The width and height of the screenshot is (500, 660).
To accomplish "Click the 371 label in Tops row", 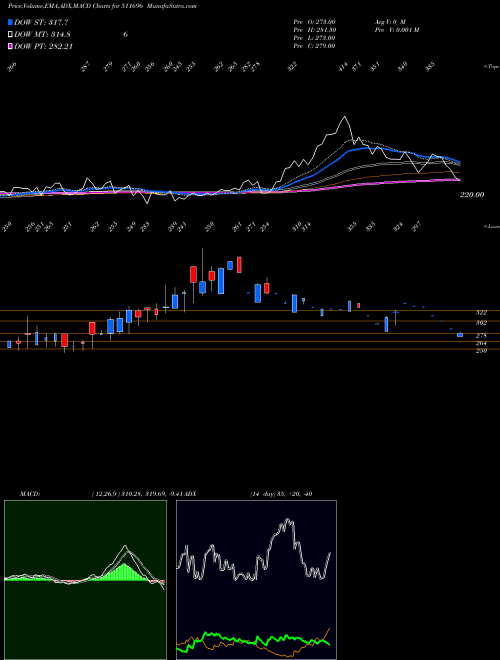I will (x=357, y=67).
